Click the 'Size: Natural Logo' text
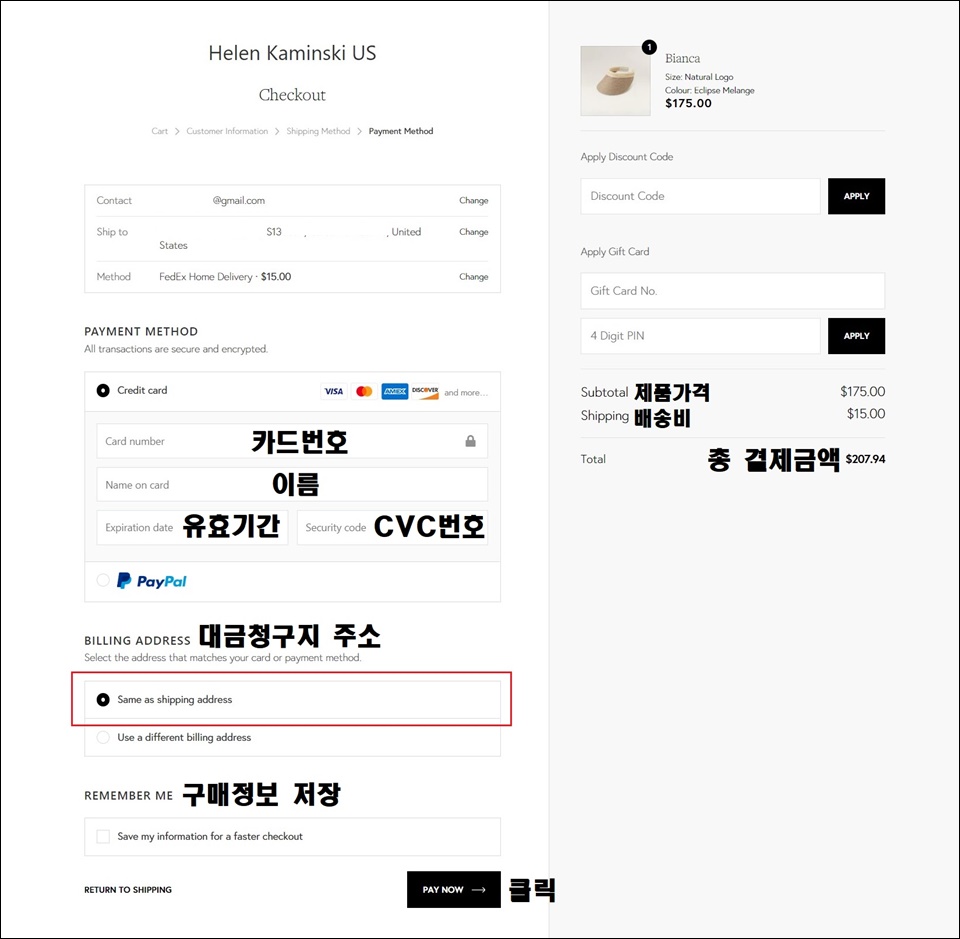The image size is (960, 939). (699, 77)
